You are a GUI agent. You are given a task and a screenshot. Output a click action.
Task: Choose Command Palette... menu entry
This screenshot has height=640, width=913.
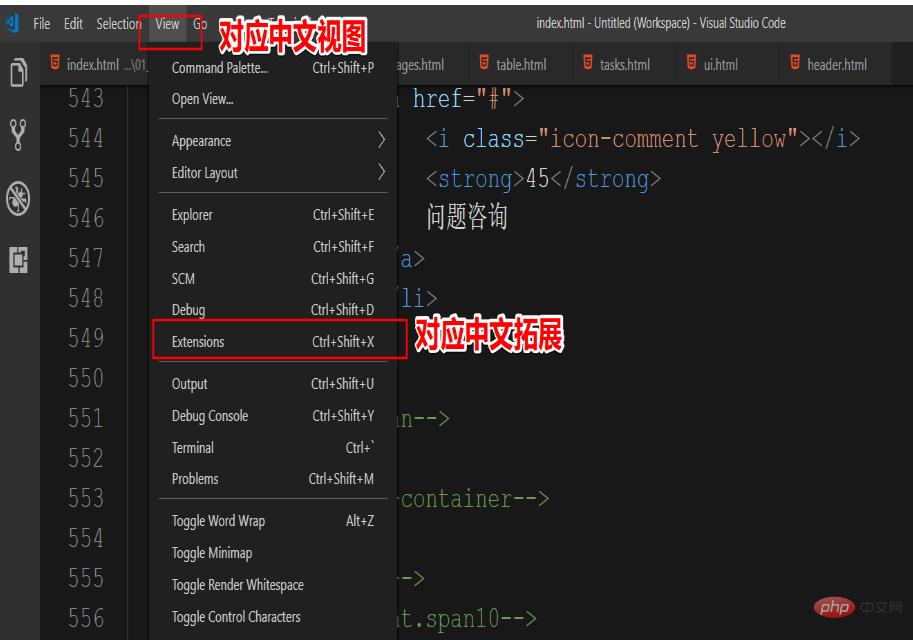click(220, 68)
